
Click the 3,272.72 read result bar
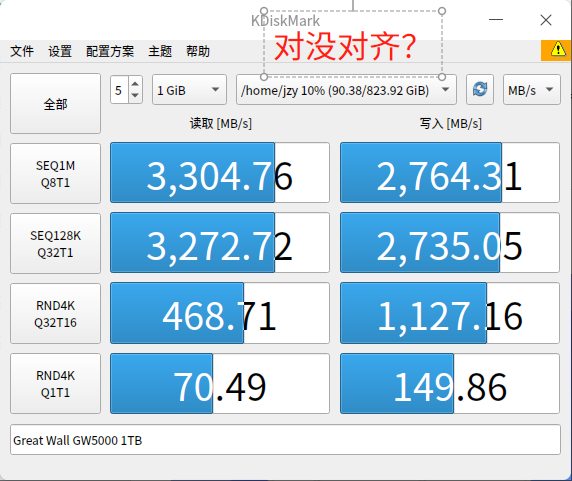click(220, 243)
